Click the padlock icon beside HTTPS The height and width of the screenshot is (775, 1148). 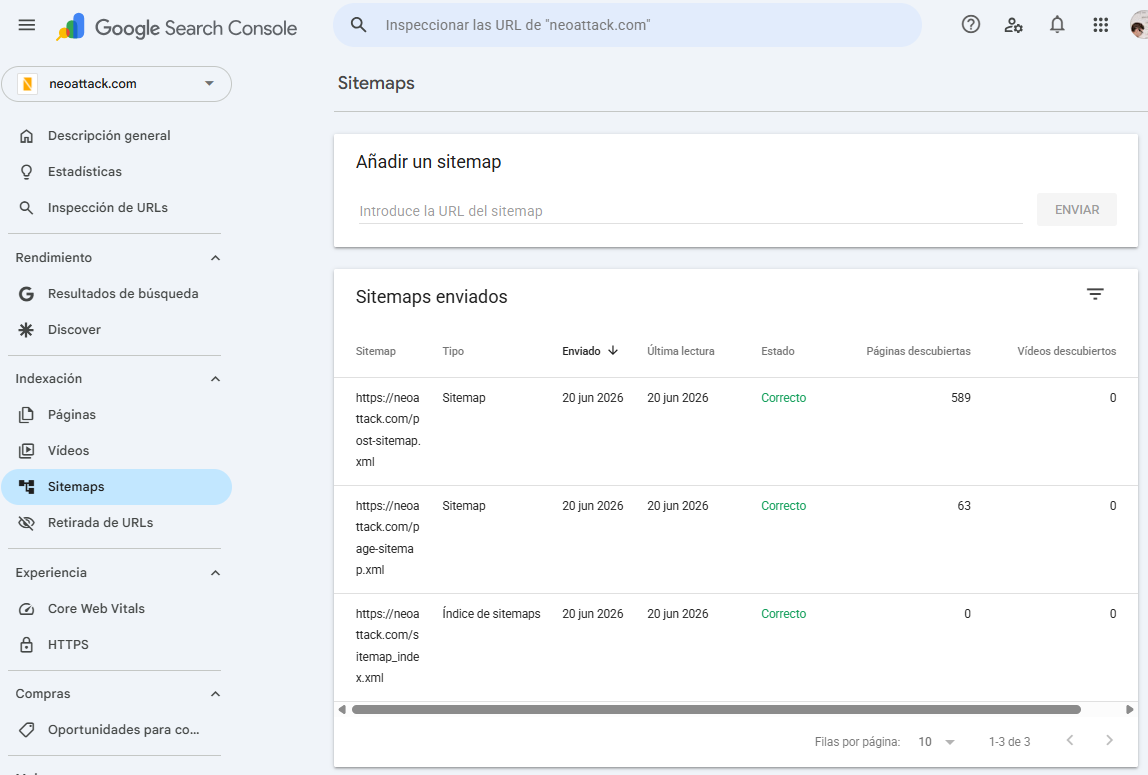[26, 645]
